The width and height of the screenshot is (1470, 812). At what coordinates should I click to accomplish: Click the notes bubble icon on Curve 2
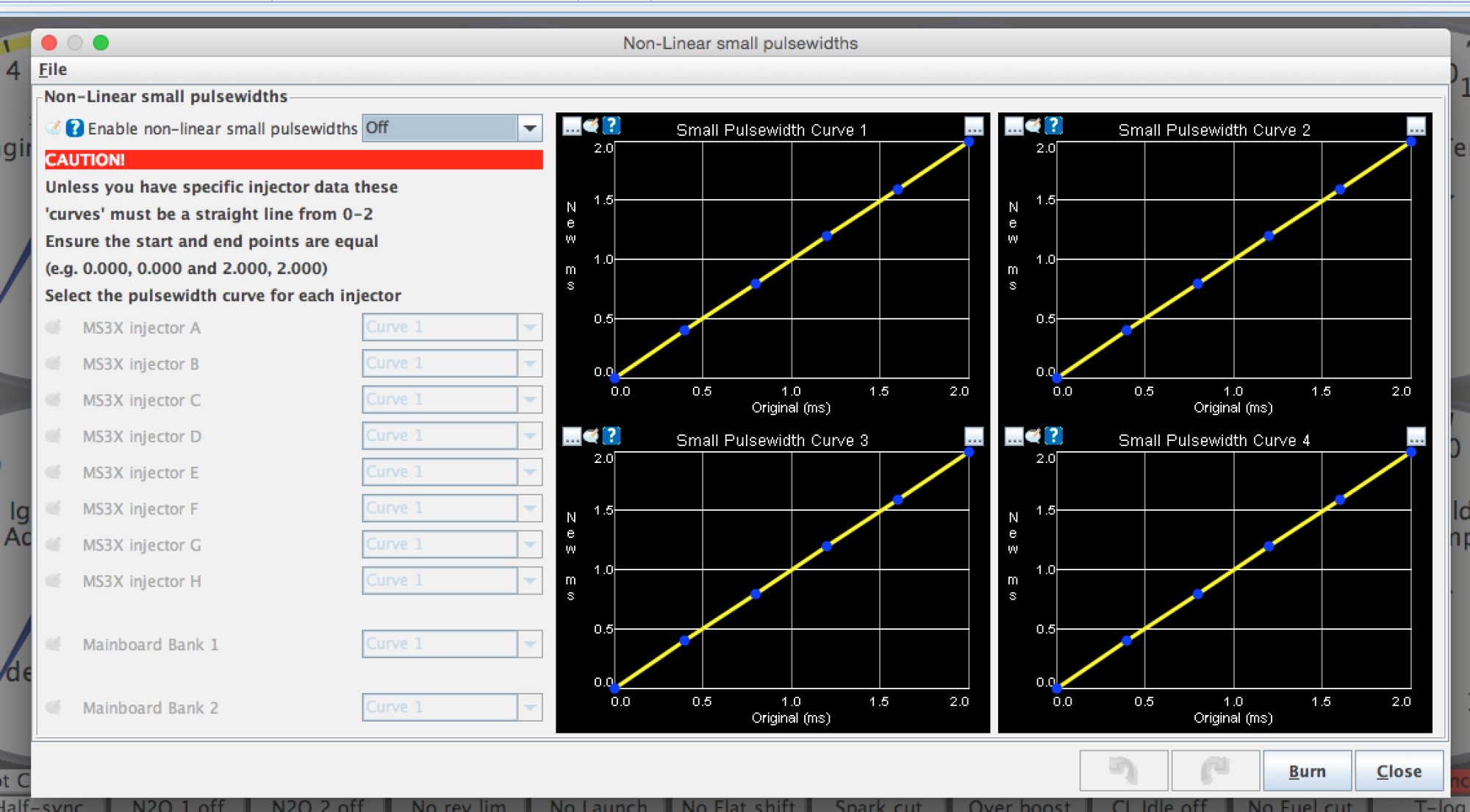point(1033,126)
